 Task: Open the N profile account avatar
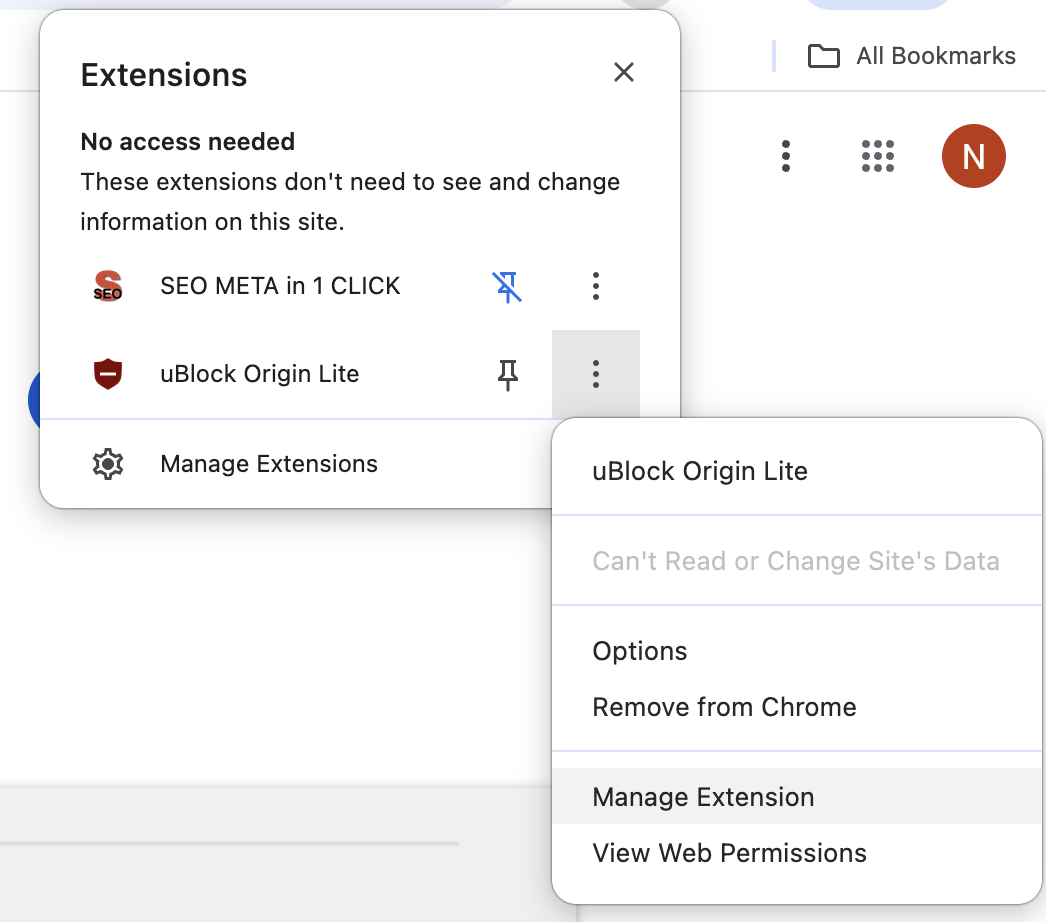point(973,156)
